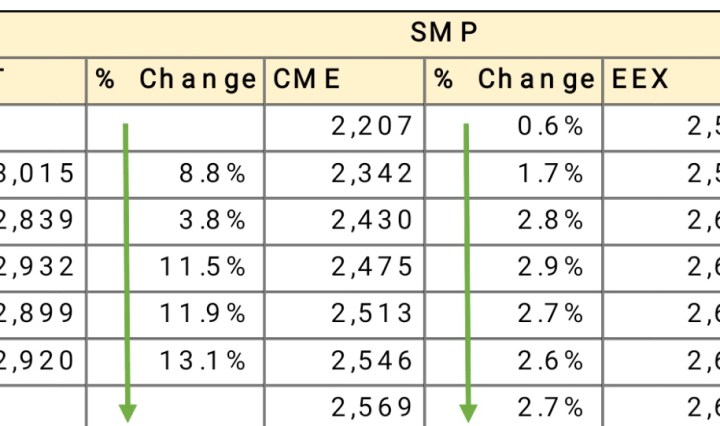
Task: Click the 2,430 value in CME column
Action: coord(345,220)
